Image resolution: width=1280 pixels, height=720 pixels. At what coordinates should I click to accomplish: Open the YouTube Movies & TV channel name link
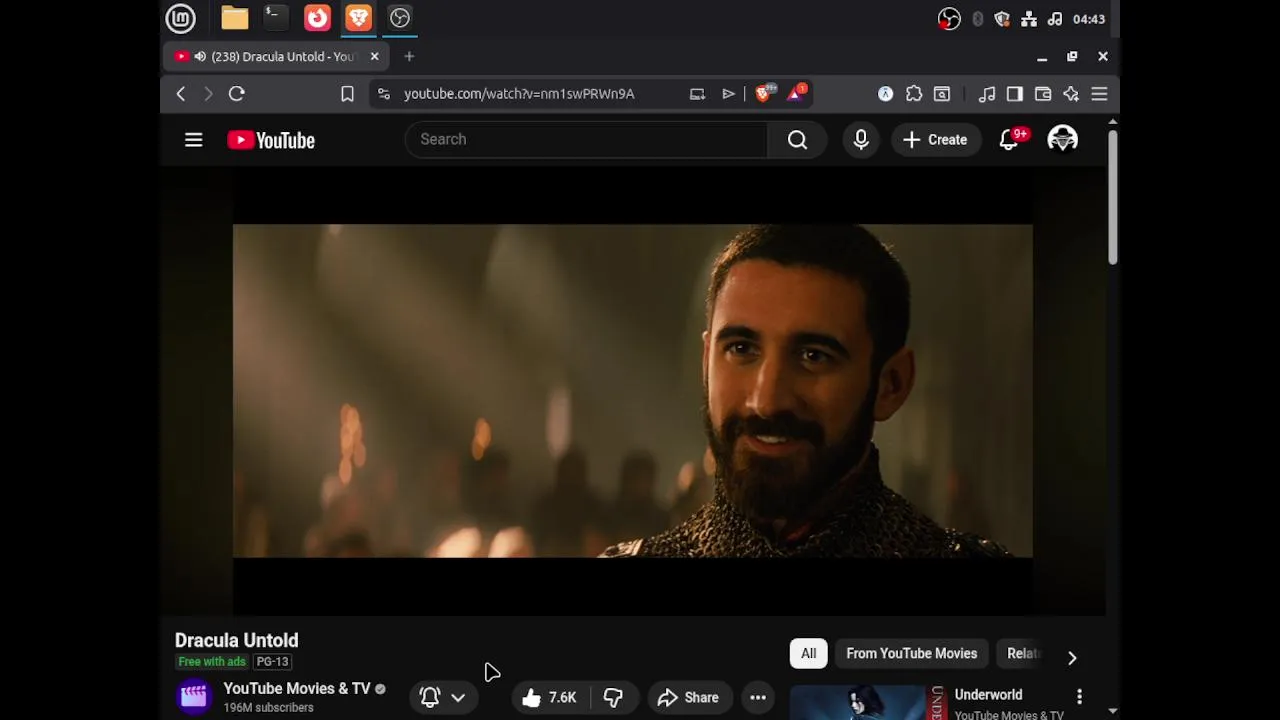(x=297, y=689)
